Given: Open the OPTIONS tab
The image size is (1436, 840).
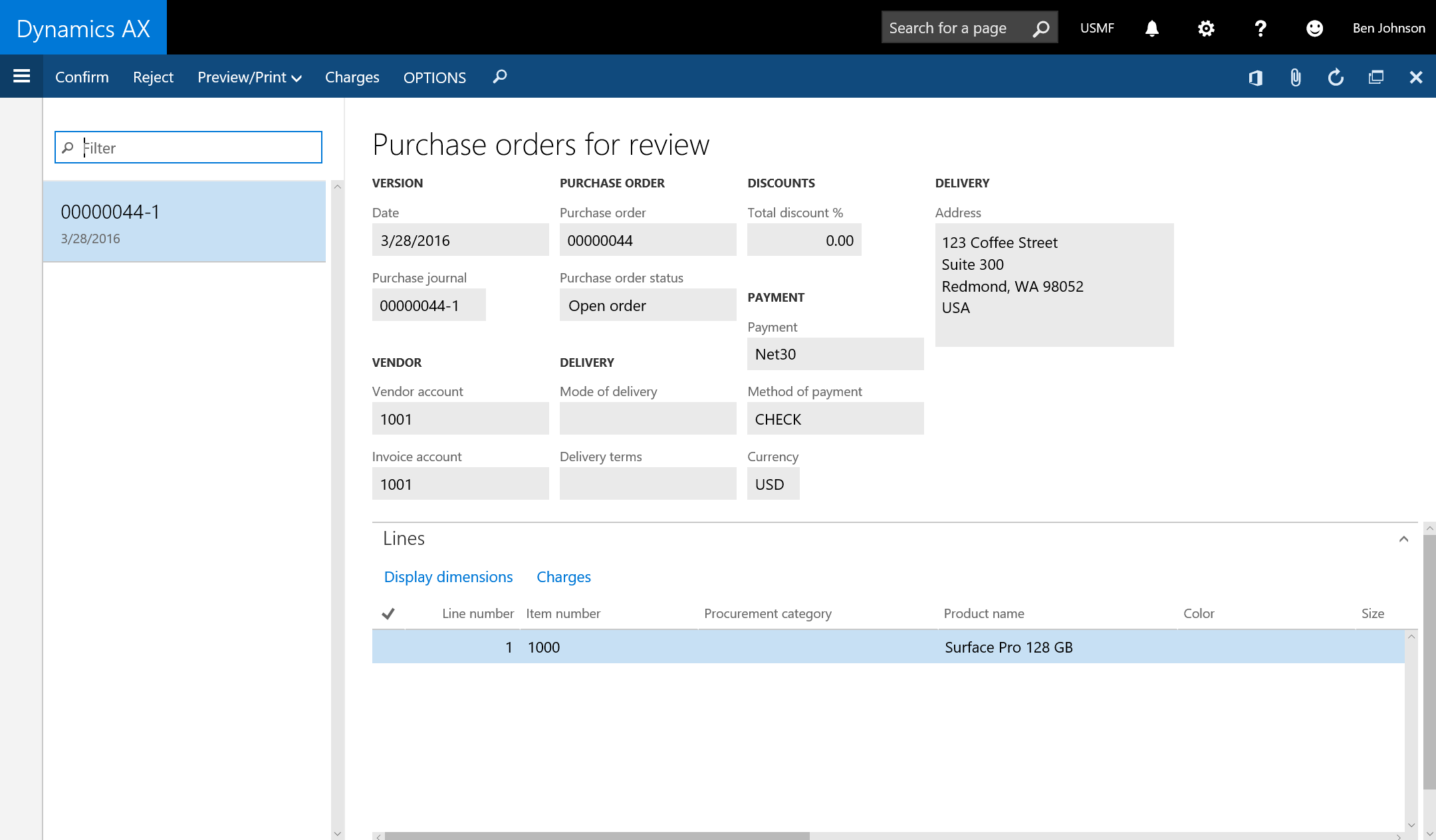Looking at the screenshot, I should pos(434,77).
